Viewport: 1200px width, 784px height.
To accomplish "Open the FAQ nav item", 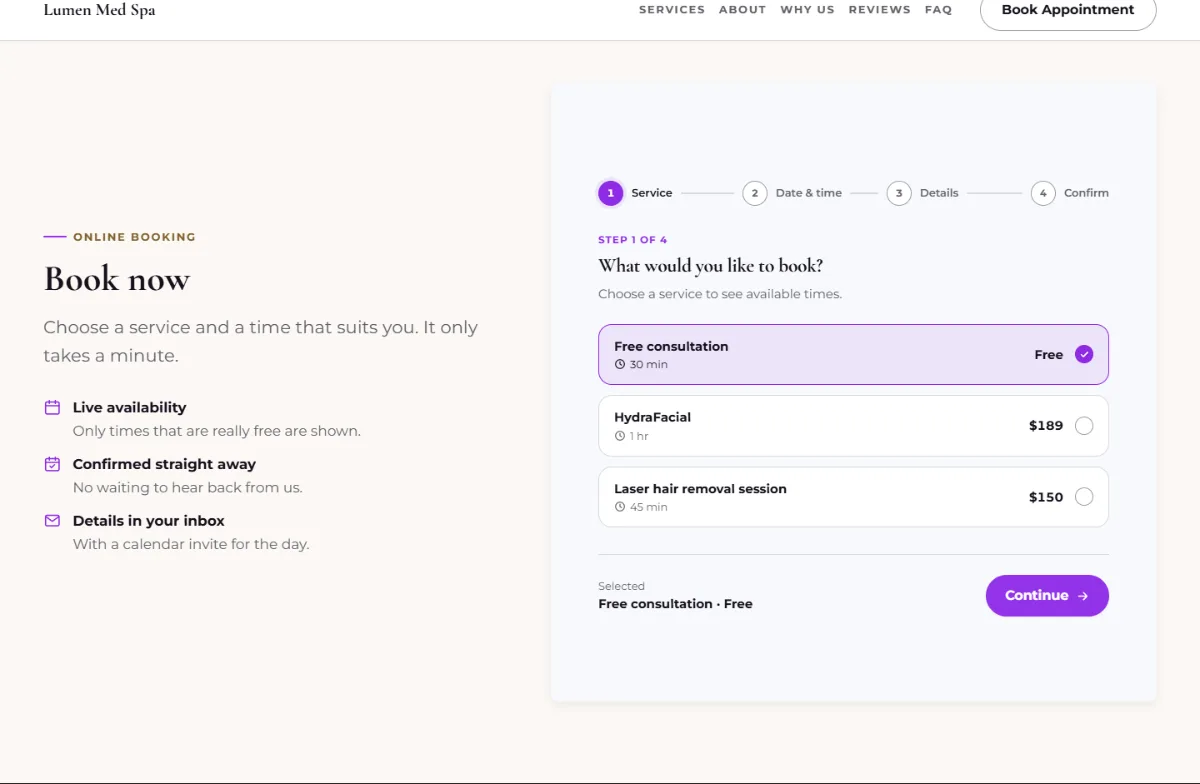I will pyautogui.click(x=938, y=10).
